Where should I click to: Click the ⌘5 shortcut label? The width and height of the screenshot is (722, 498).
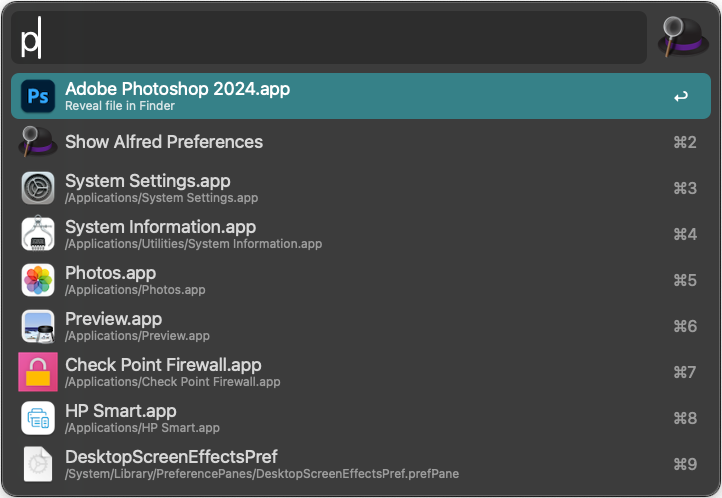[685, 280]
